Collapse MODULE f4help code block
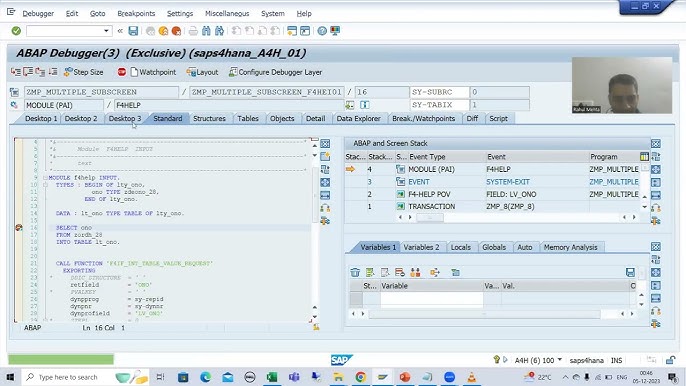Screen dimensions: 686x386 45,178
